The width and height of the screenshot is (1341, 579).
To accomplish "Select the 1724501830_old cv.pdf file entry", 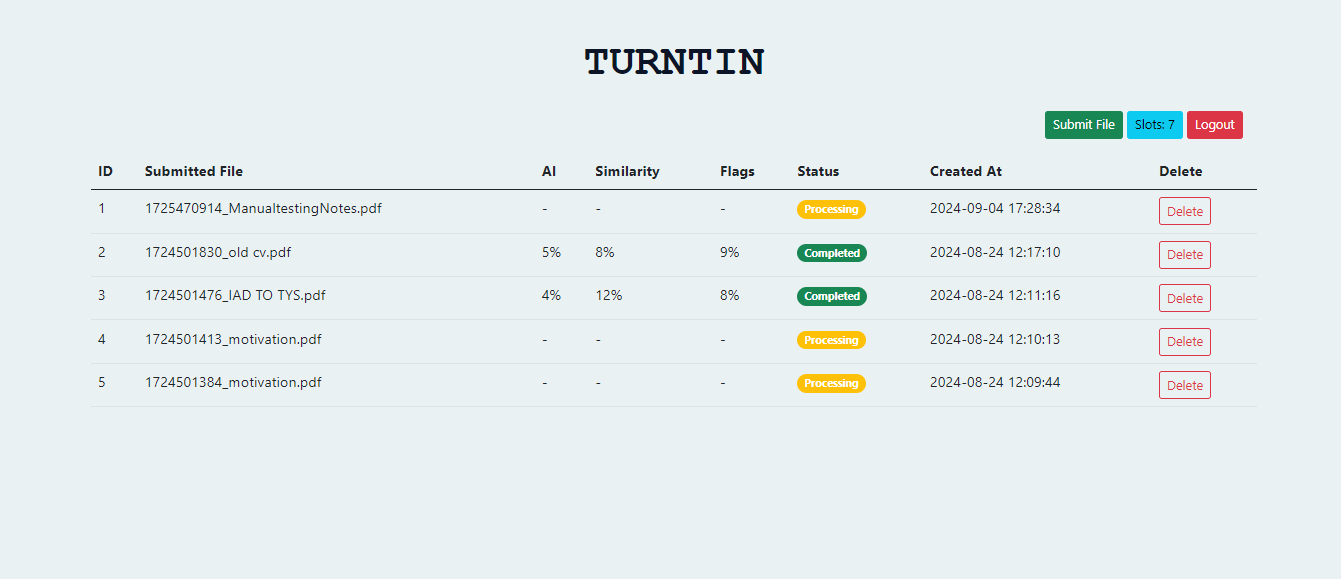I will (218, 252).
